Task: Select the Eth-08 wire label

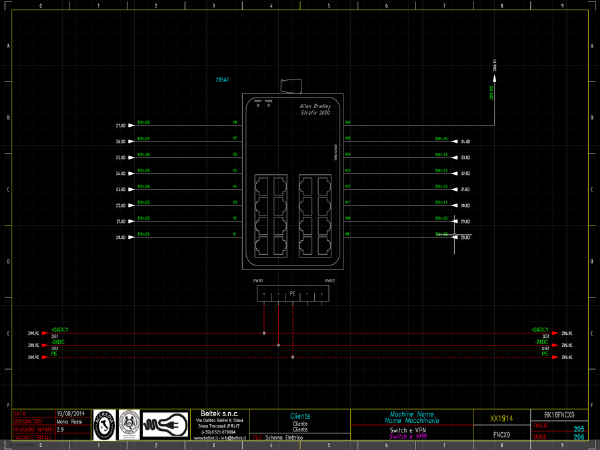Action: pos(143,122)
